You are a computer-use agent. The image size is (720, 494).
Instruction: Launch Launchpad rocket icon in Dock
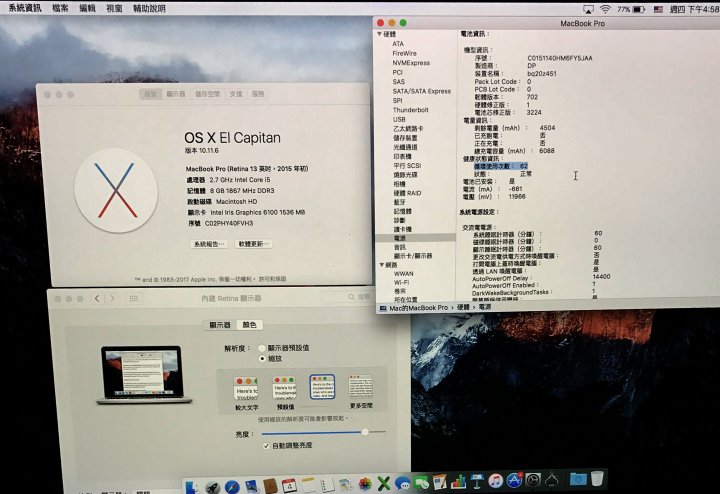coord(212,487)
